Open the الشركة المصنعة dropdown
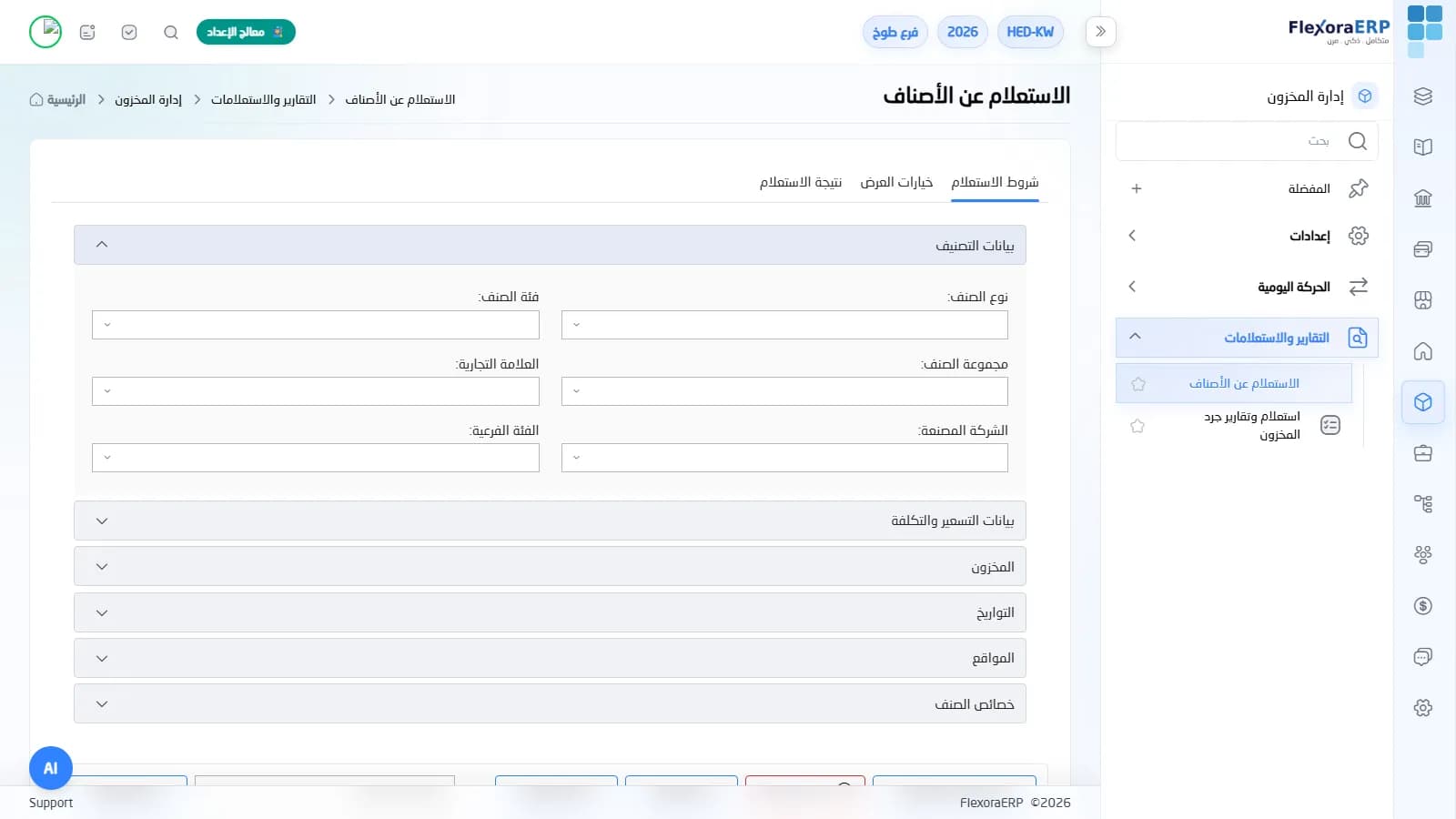This screenshot has width=1456, height=819. pos(784,458)
